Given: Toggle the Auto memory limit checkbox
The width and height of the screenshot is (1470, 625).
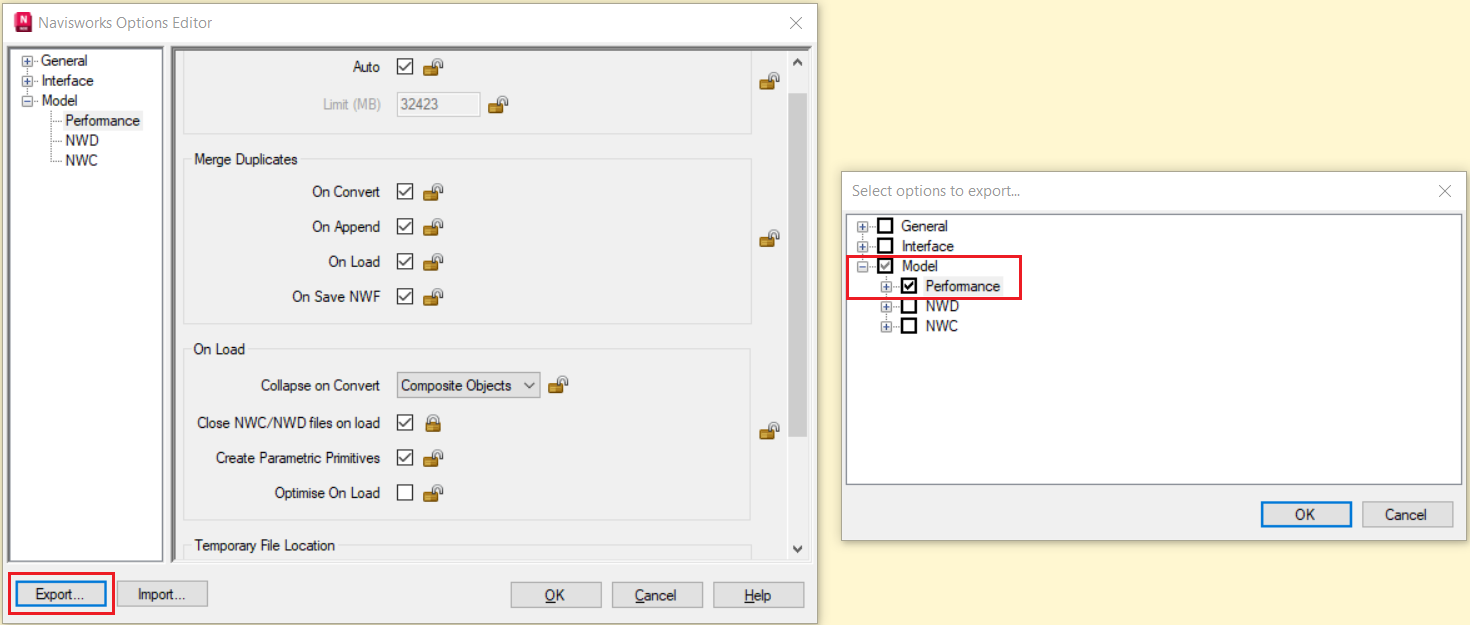Looking at the screenshot, I should click(x=405, y=67).
